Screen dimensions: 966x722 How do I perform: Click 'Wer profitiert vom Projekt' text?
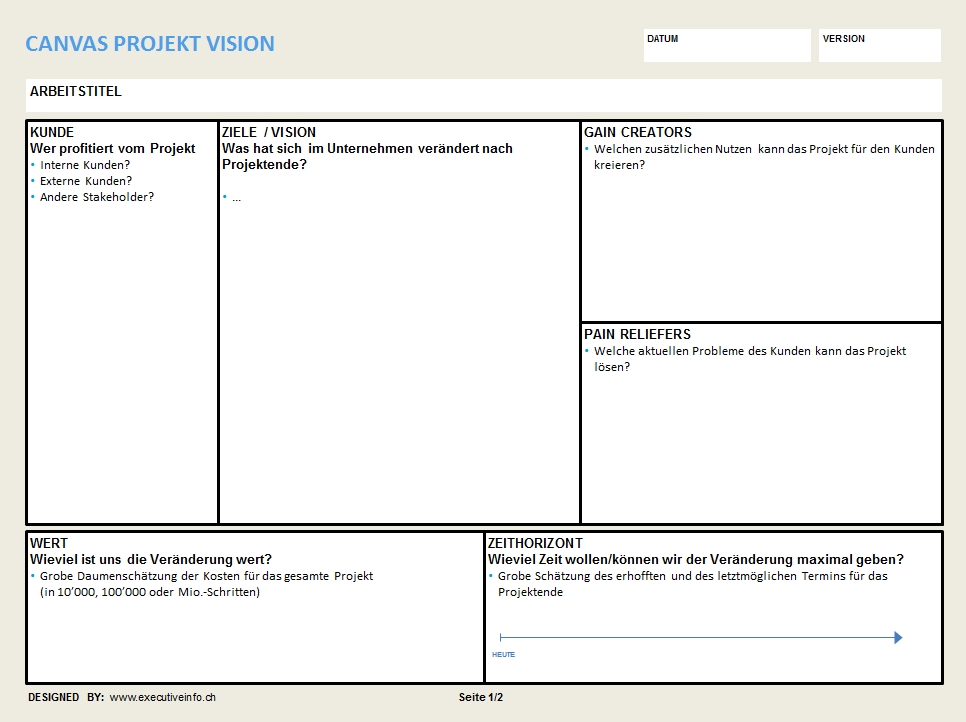click(113, 148)
